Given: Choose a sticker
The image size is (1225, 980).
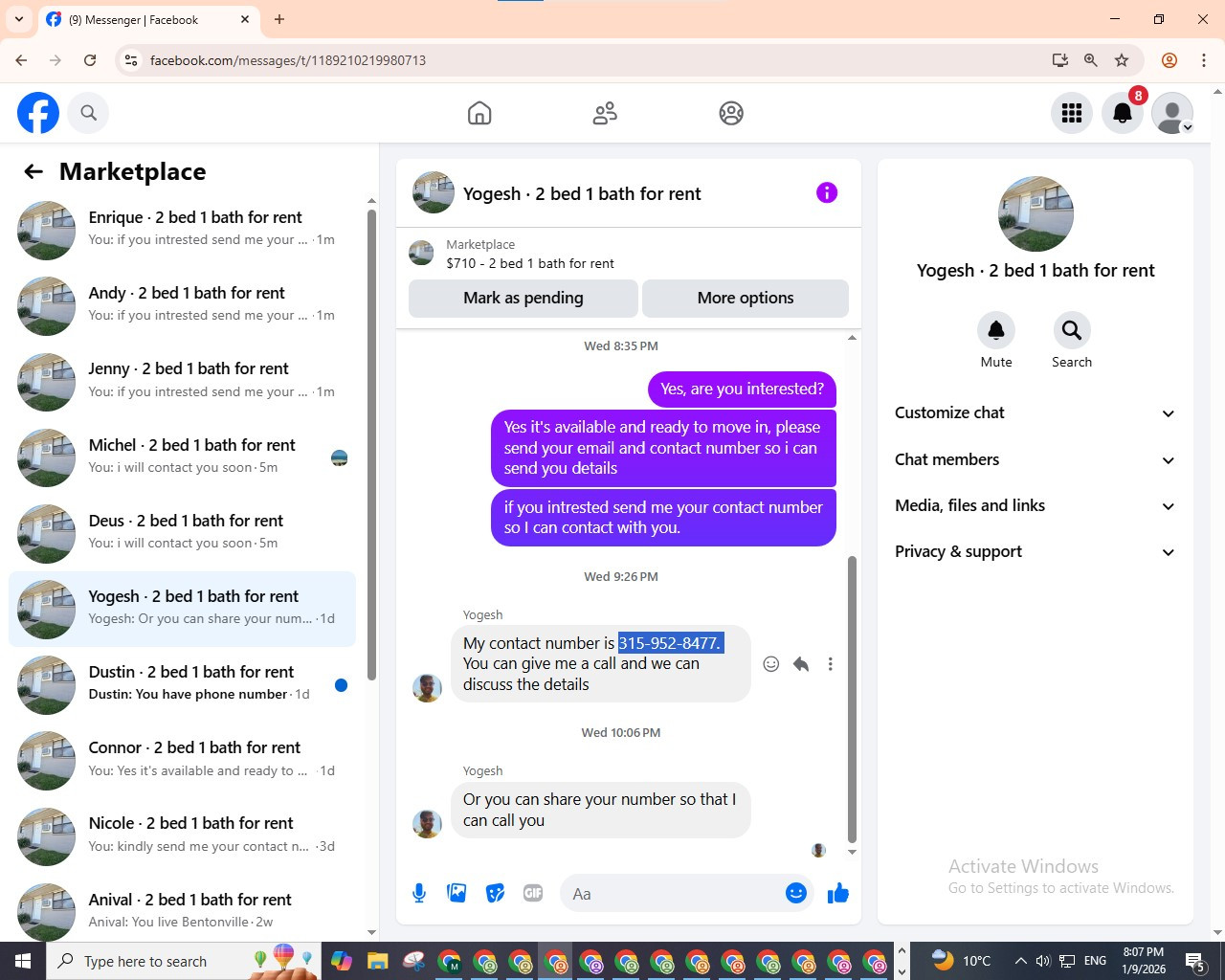Looking at the screenshot, I should tap(495, 893).
